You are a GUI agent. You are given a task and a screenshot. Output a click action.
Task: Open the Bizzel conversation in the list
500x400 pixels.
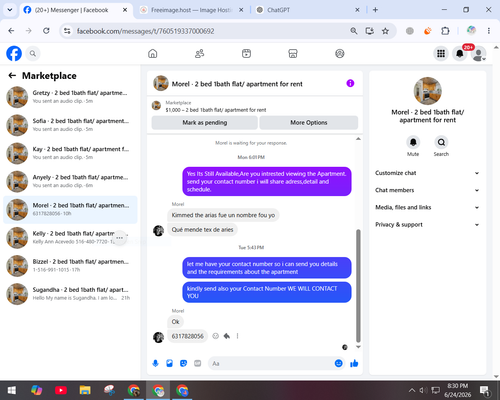pos(70,266)
